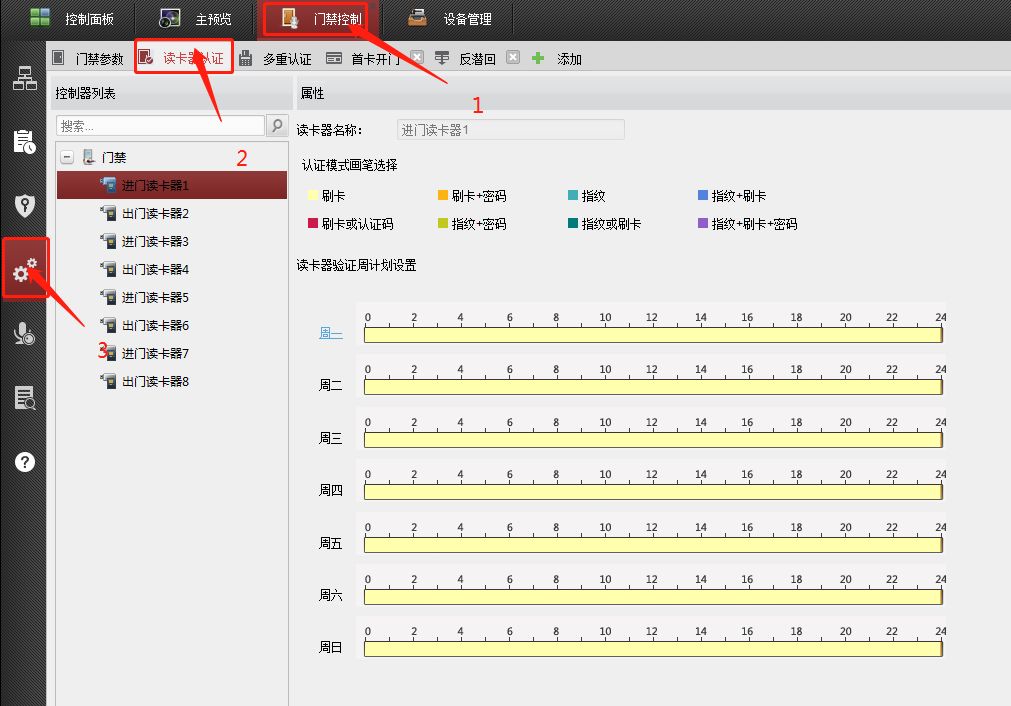Image resolution: width=1011 pixels, height=706 pixels.
Task: Close the 首卡开门 tab with its X
Action: [x=417, y=58]
